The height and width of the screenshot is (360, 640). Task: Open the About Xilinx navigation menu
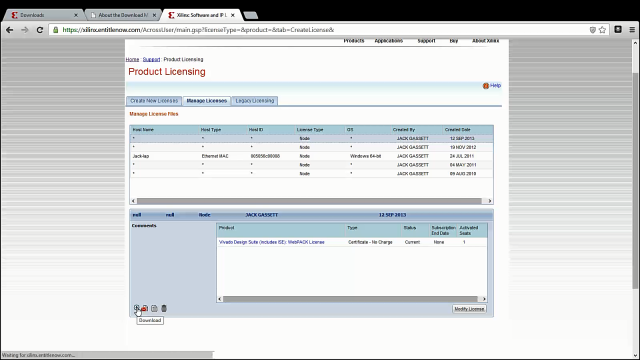tap(485, 41)
